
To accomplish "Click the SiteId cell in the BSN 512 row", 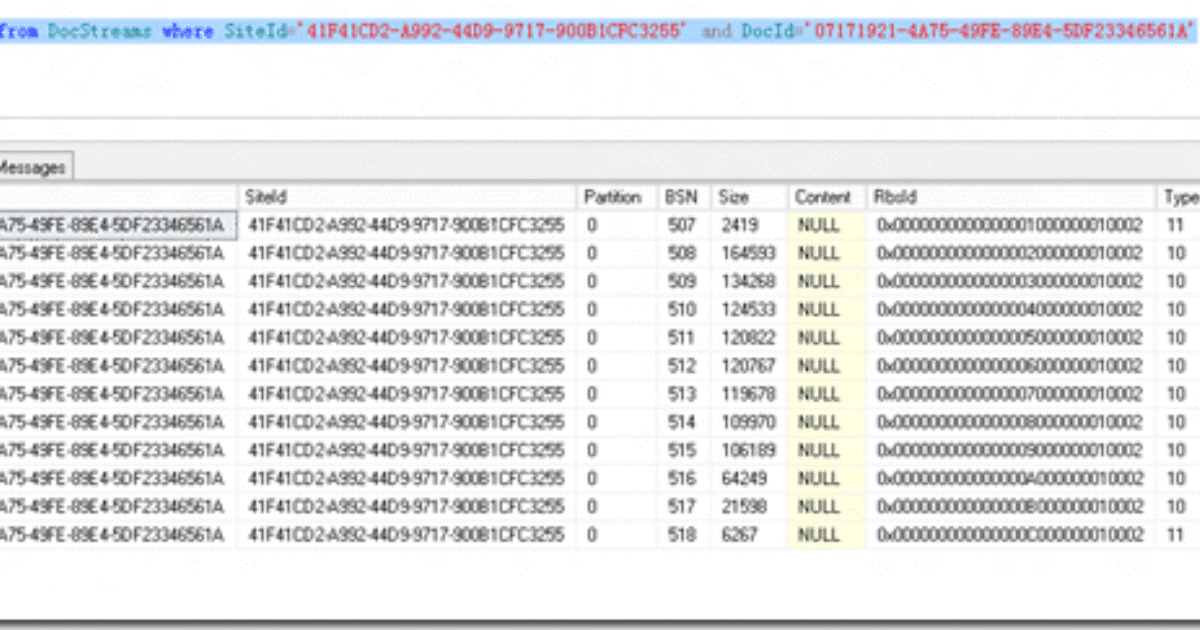I will tap(406, 366).
